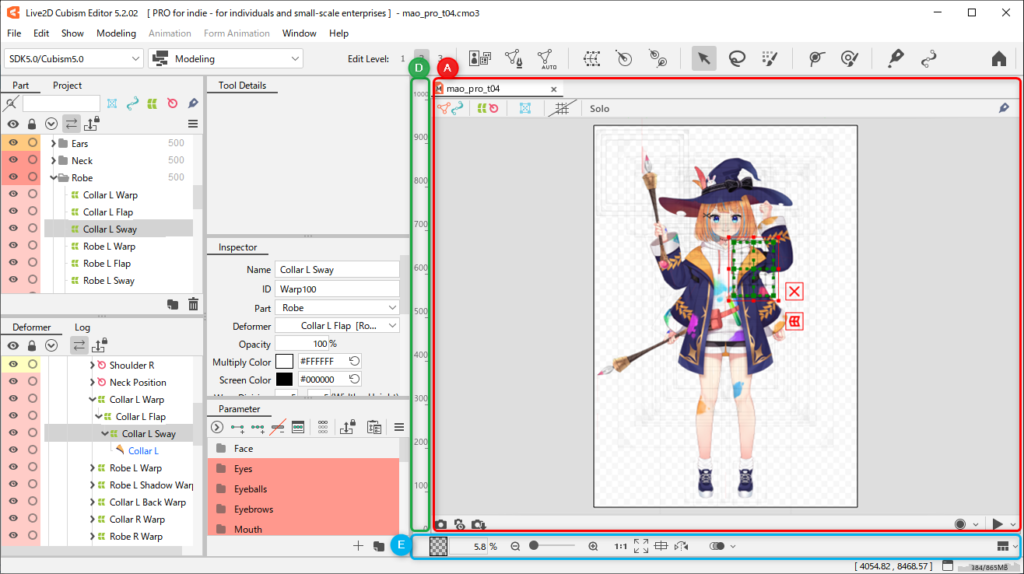
Task: Filter Part palette by ArtMesh icon
Action: pos(112,103)
